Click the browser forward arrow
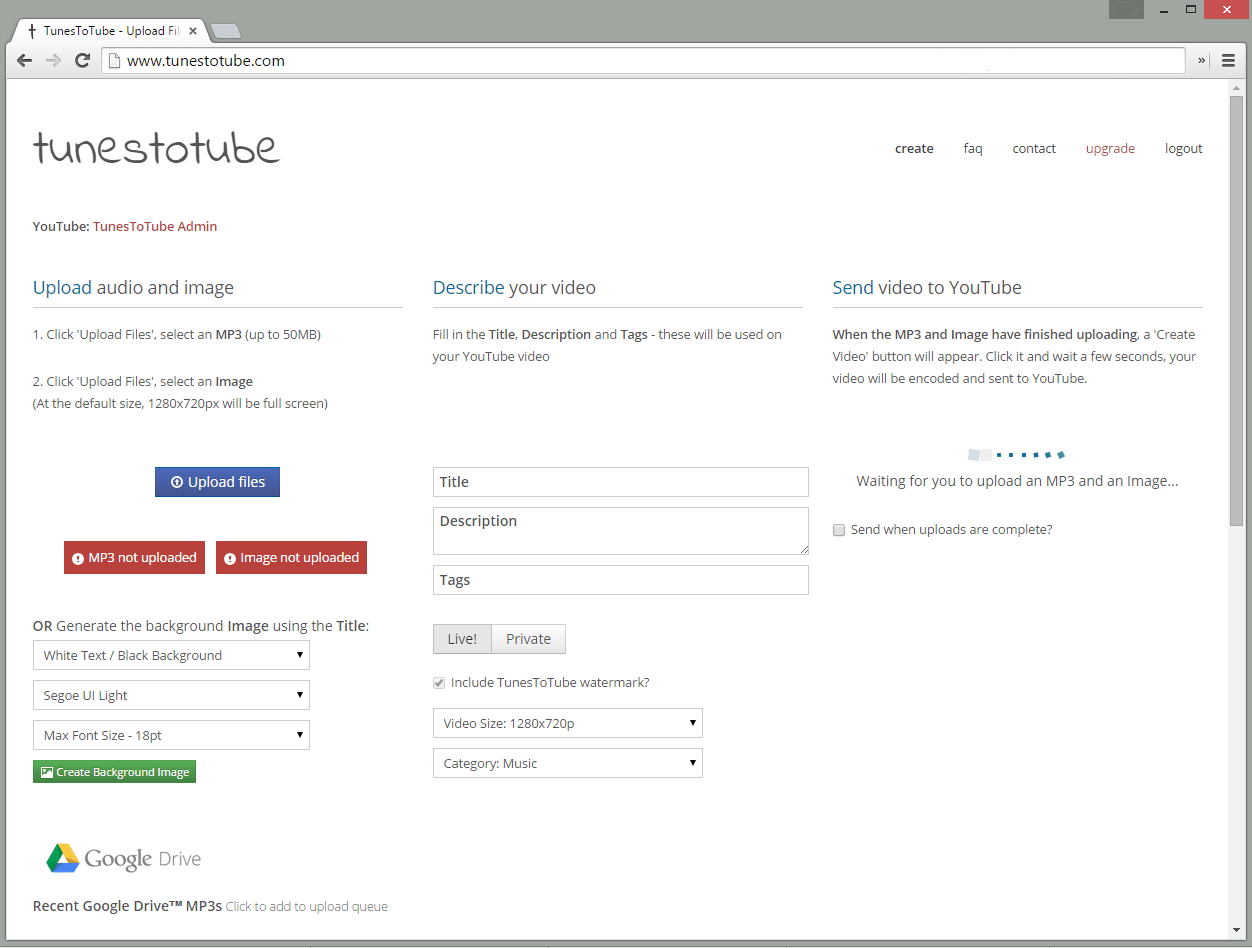Image resolution: width=1252 pixels, height=948 pixels. tap(53, 61)
